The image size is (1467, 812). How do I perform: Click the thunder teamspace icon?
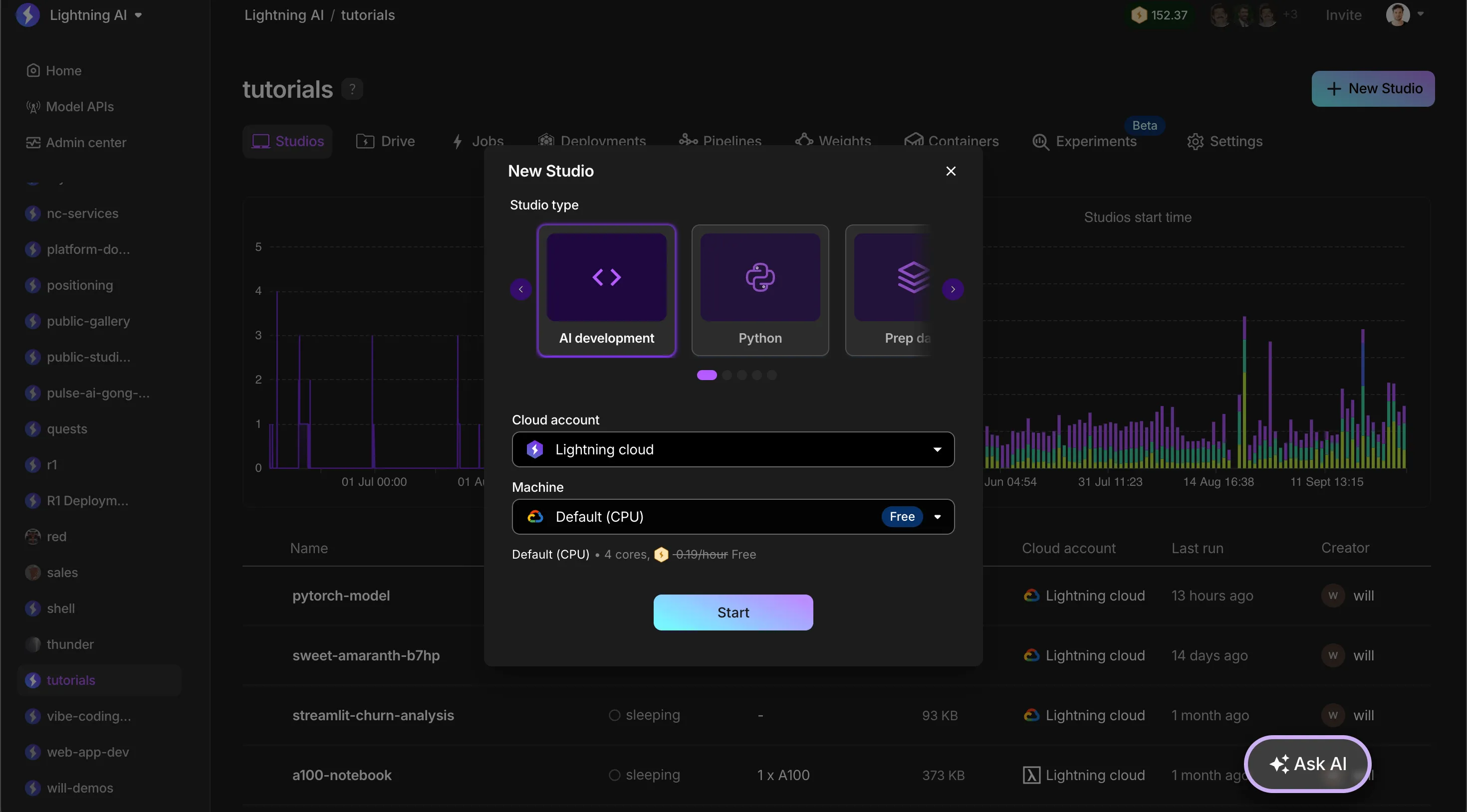[x=33, y=644]
